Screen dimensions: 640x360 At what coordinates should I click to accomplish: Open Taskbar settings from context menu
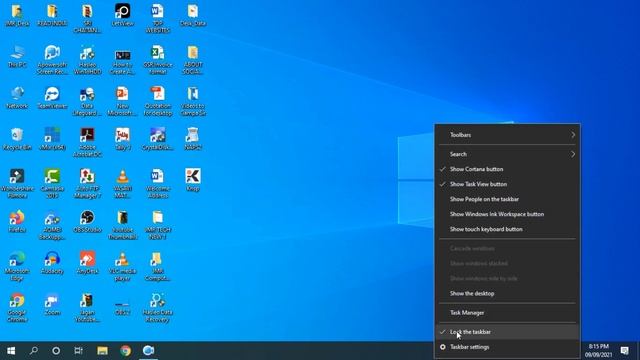click(507, 347)
